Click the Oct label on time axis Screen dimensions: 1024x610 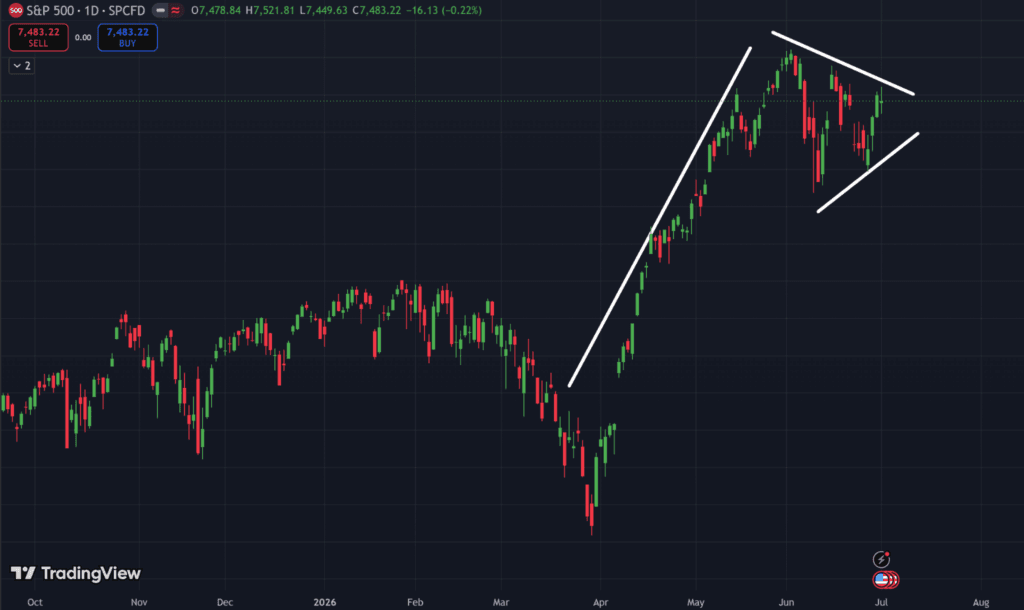pos(35,602)
